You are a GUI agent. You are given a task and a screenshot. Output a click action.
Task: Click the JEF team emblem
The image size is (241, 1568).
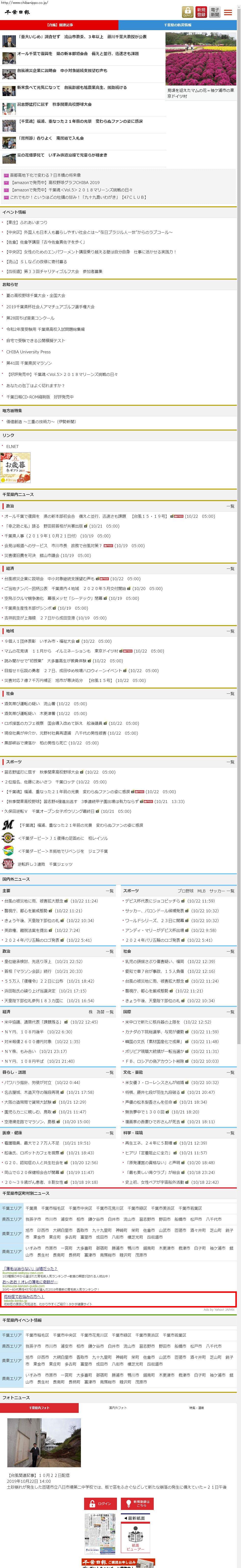8,851
